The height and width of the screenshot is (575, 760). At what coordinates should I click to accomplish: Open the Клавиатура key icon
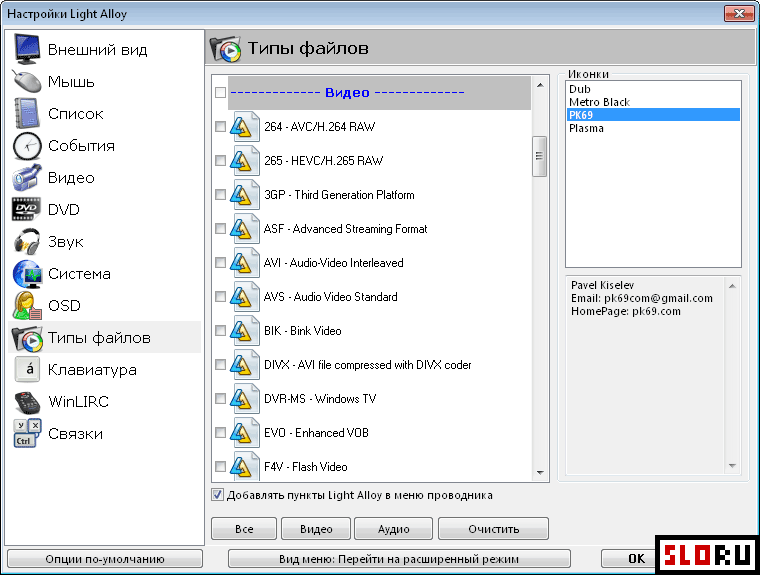pos(27,369)
